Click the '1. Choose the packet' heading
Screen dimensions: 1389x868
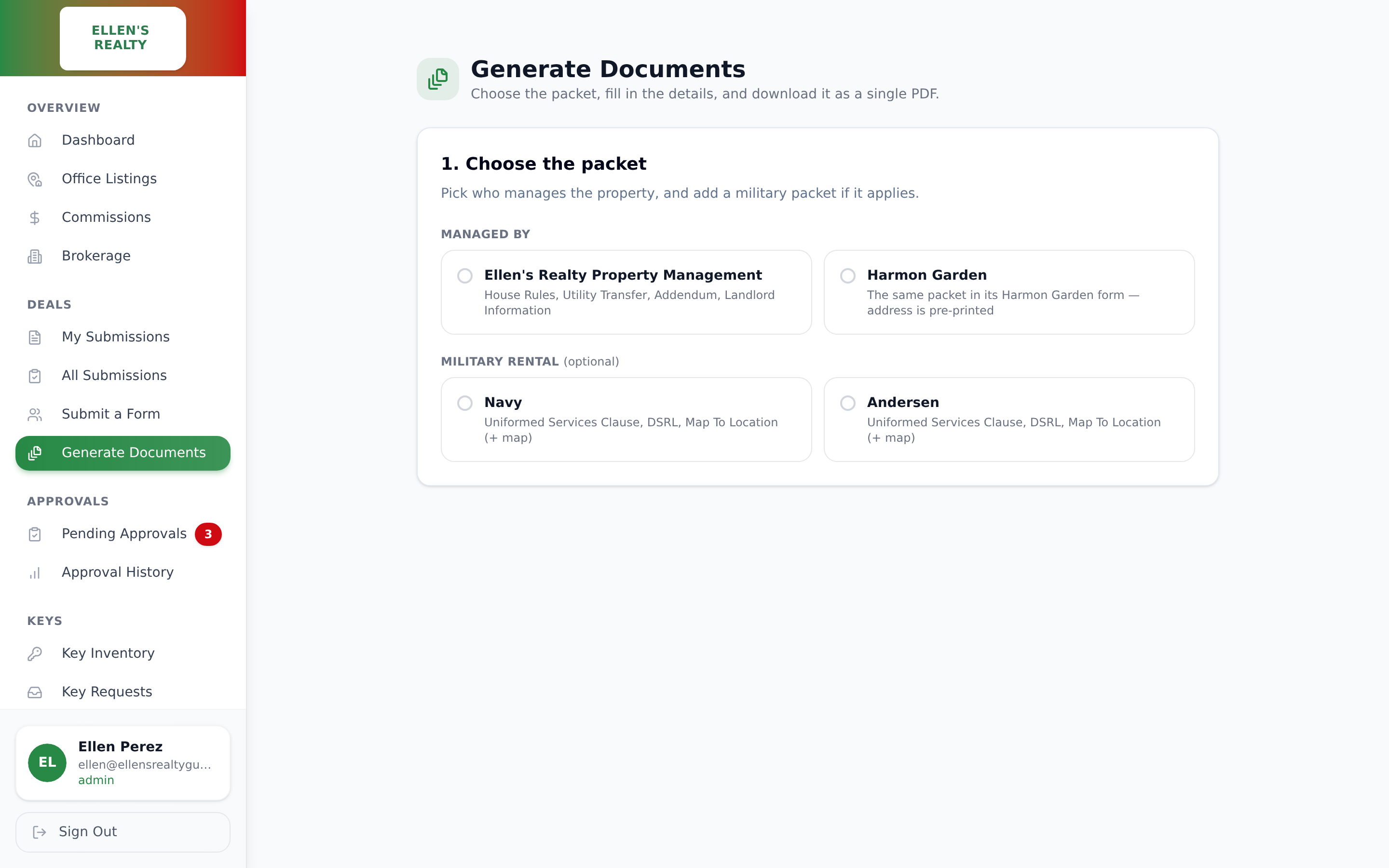point(544,164)
